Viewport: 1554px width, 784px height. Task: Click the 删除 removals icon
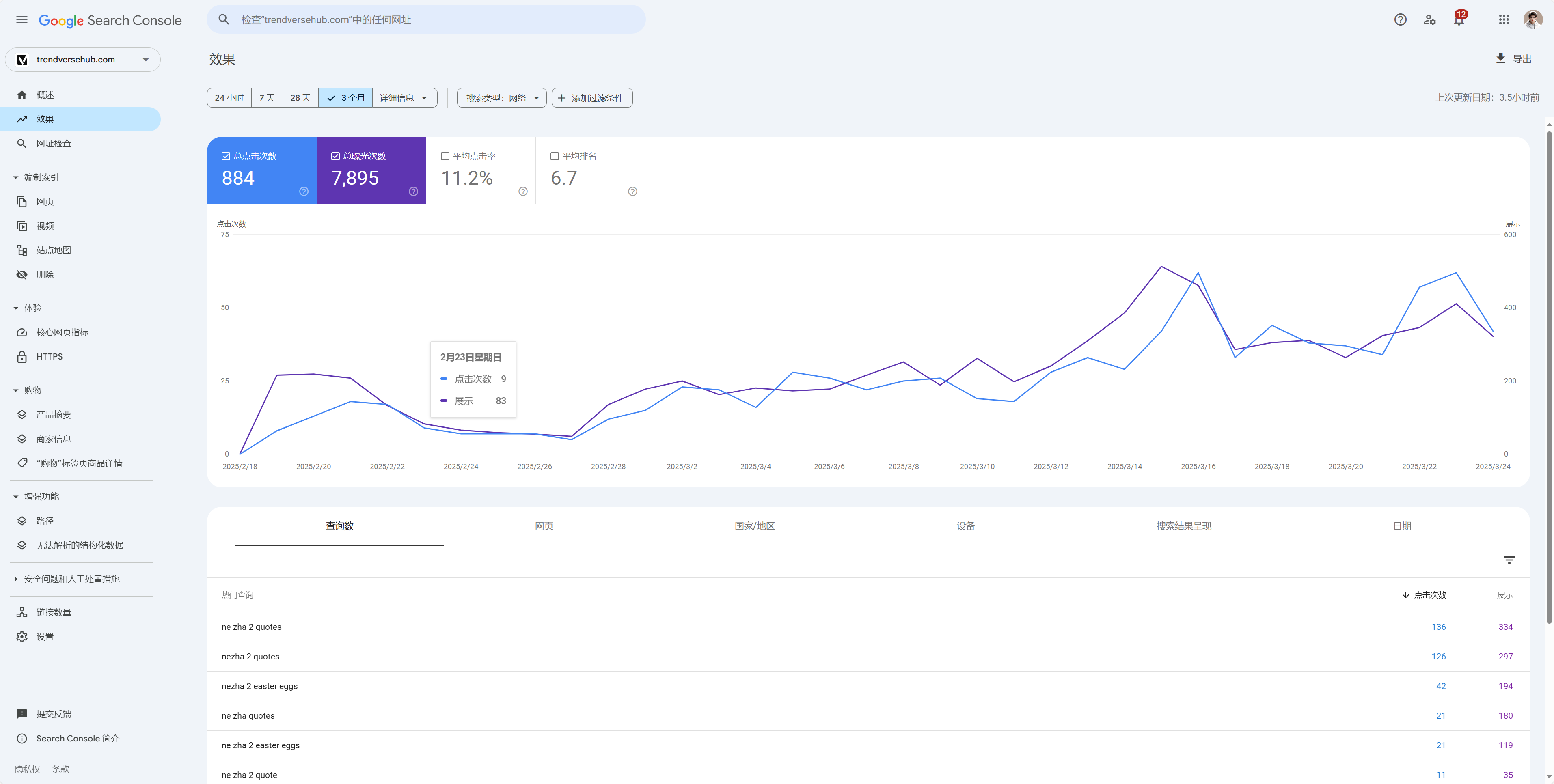(22, 274)
